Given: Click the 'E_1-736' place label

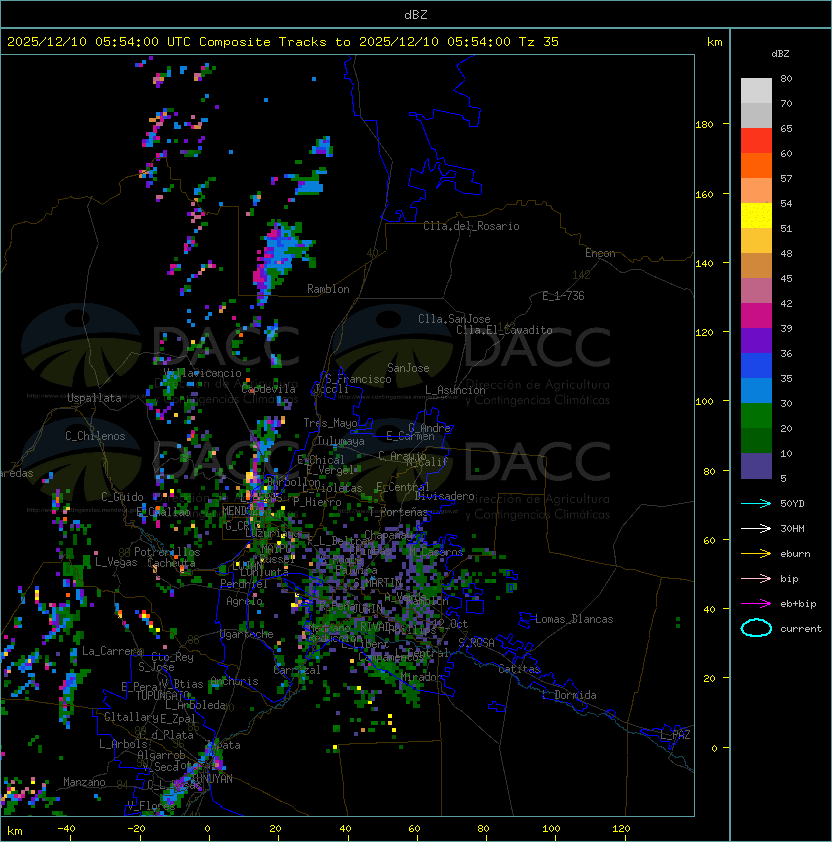Looking at the screenshot, I should (563, 296).
